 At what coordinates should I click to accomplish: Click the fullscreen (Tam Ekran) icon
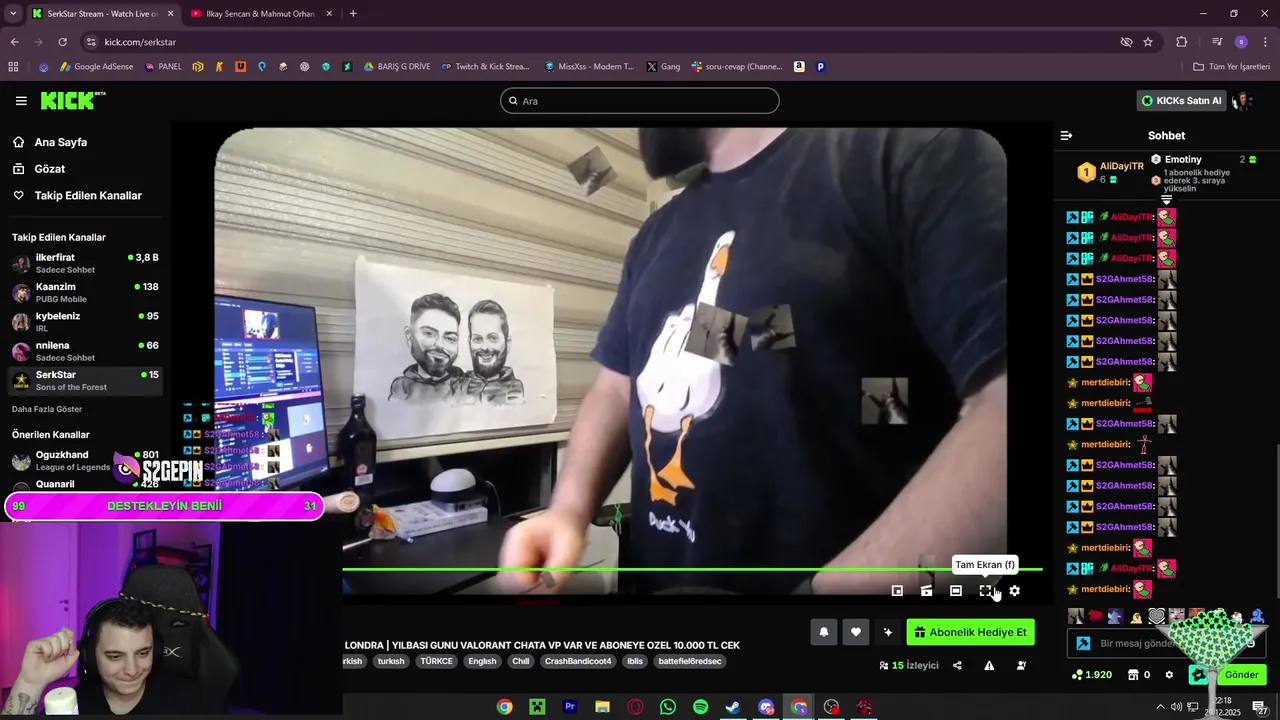985,591
